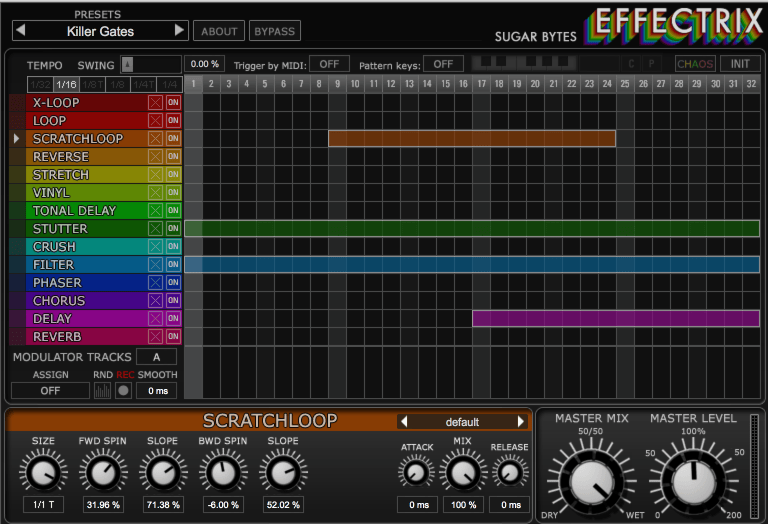Select previous SCRATCHLOOP effect preset arrow
Image resolution: width=768 pixels, height=524 pixels.
tap(404, 422)
